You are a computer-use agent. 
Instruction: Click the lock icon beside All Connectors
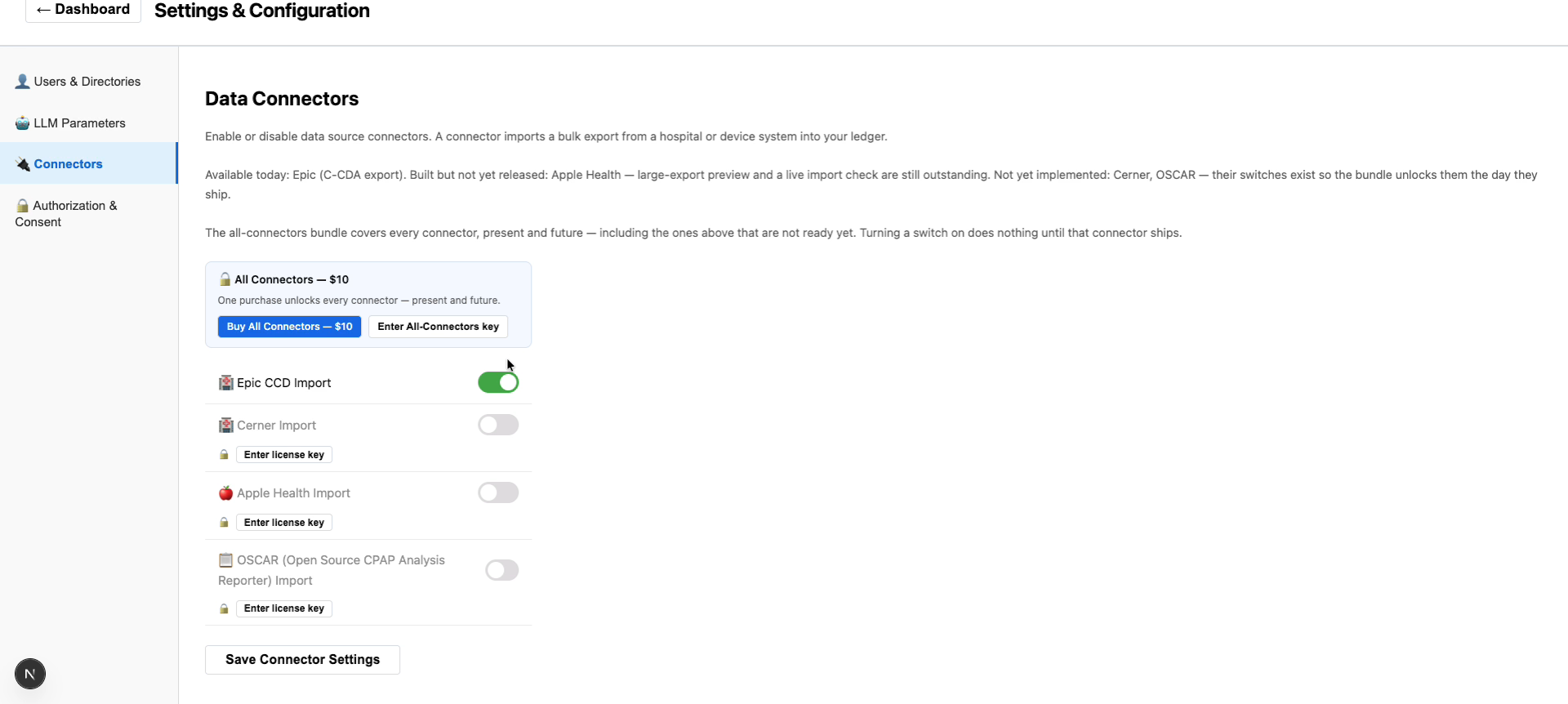[x=225, y=279]
